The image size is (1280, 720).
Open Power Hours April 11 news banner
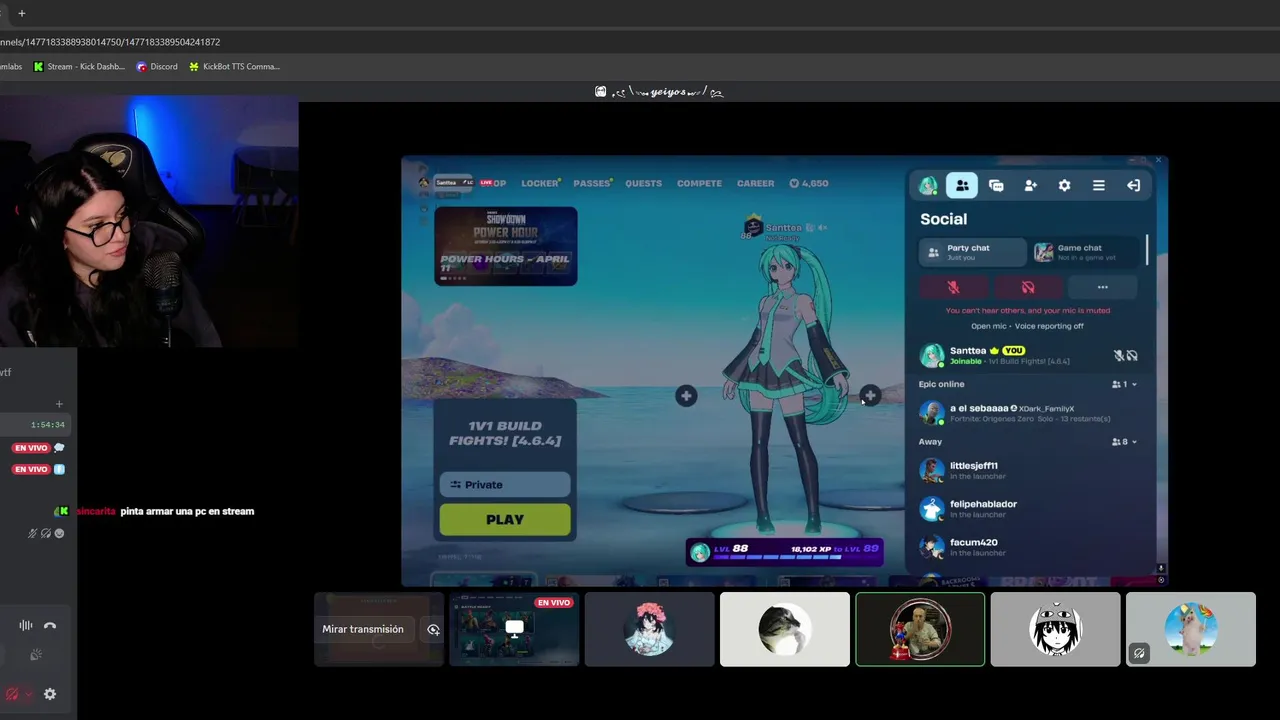[506, 246]
